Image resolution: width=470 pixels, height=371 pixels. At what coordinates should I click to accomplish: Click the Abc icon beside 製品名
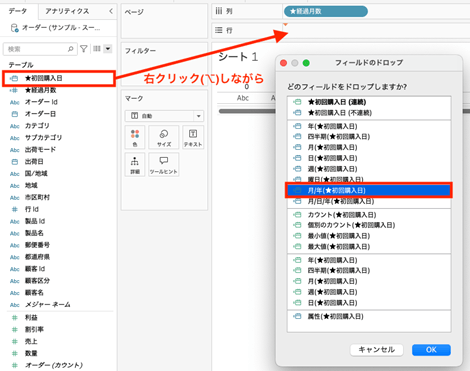pos(15,233)
